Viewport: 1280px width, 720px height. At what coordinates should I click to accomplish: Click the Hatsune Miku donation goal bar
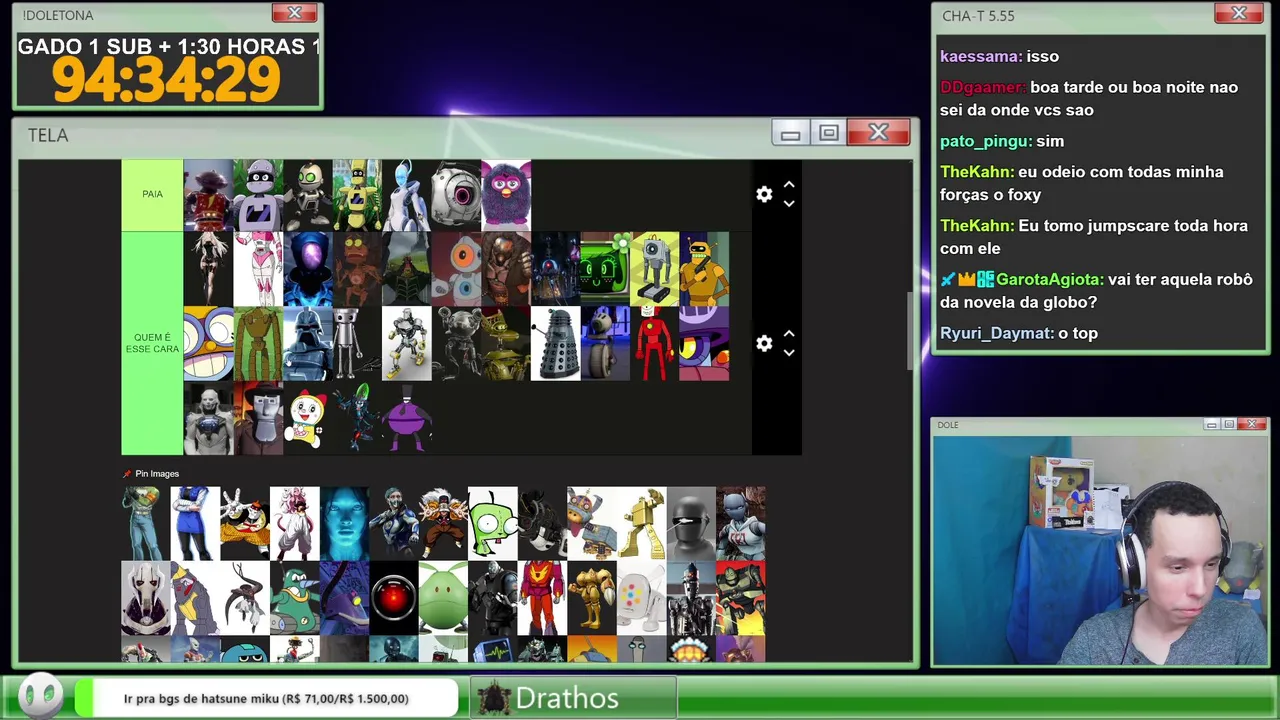tap(266, 698)
